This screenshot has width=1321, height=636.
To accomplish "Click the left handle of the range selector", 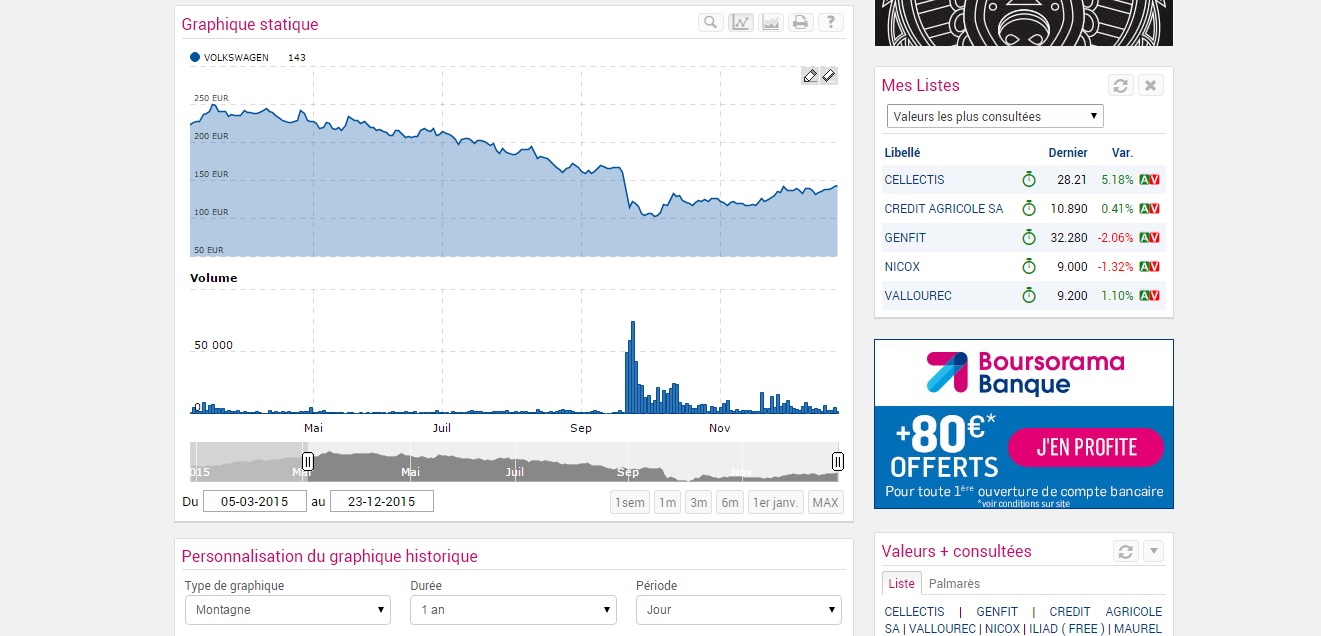I will click(308, 461).
